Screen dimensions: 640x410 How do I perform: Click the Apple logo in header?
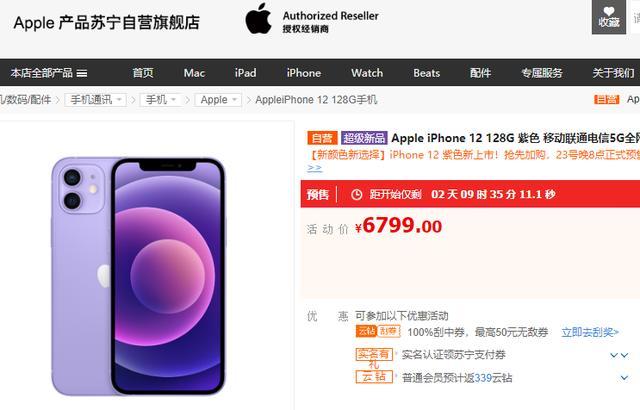(x=258, y=18)
